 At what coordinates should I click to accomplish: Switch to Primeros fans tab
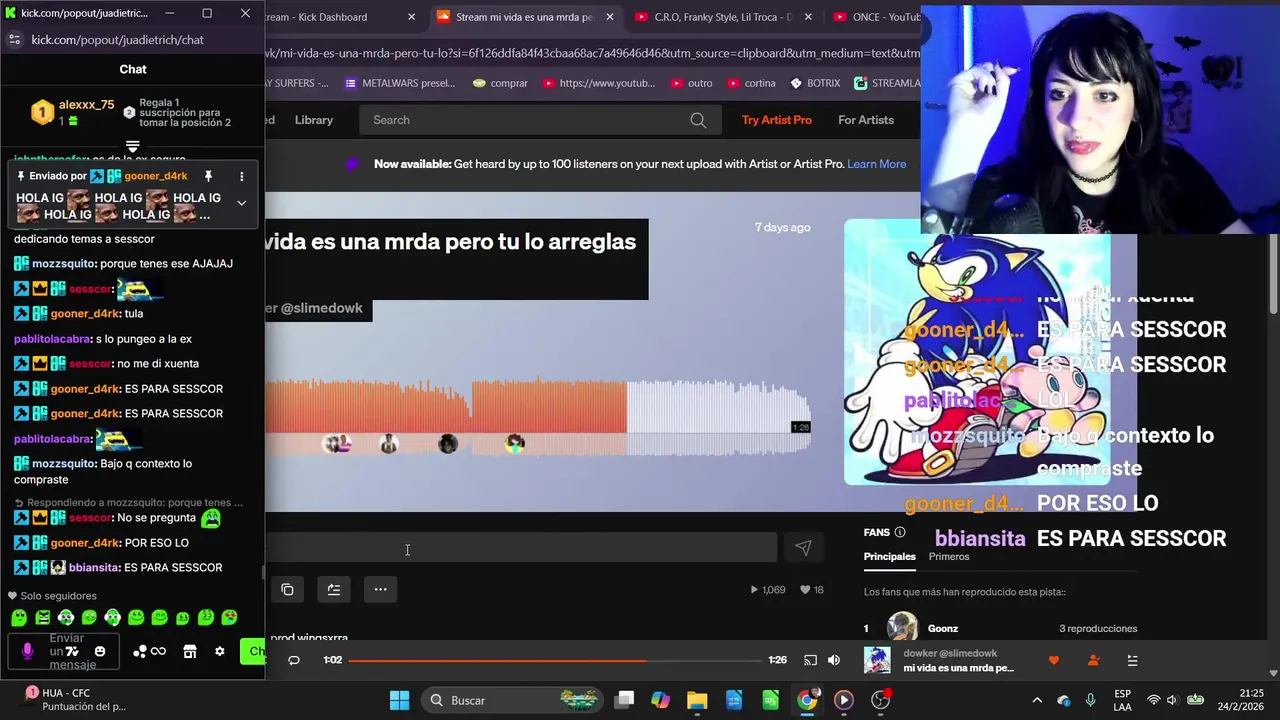point(949,556)
